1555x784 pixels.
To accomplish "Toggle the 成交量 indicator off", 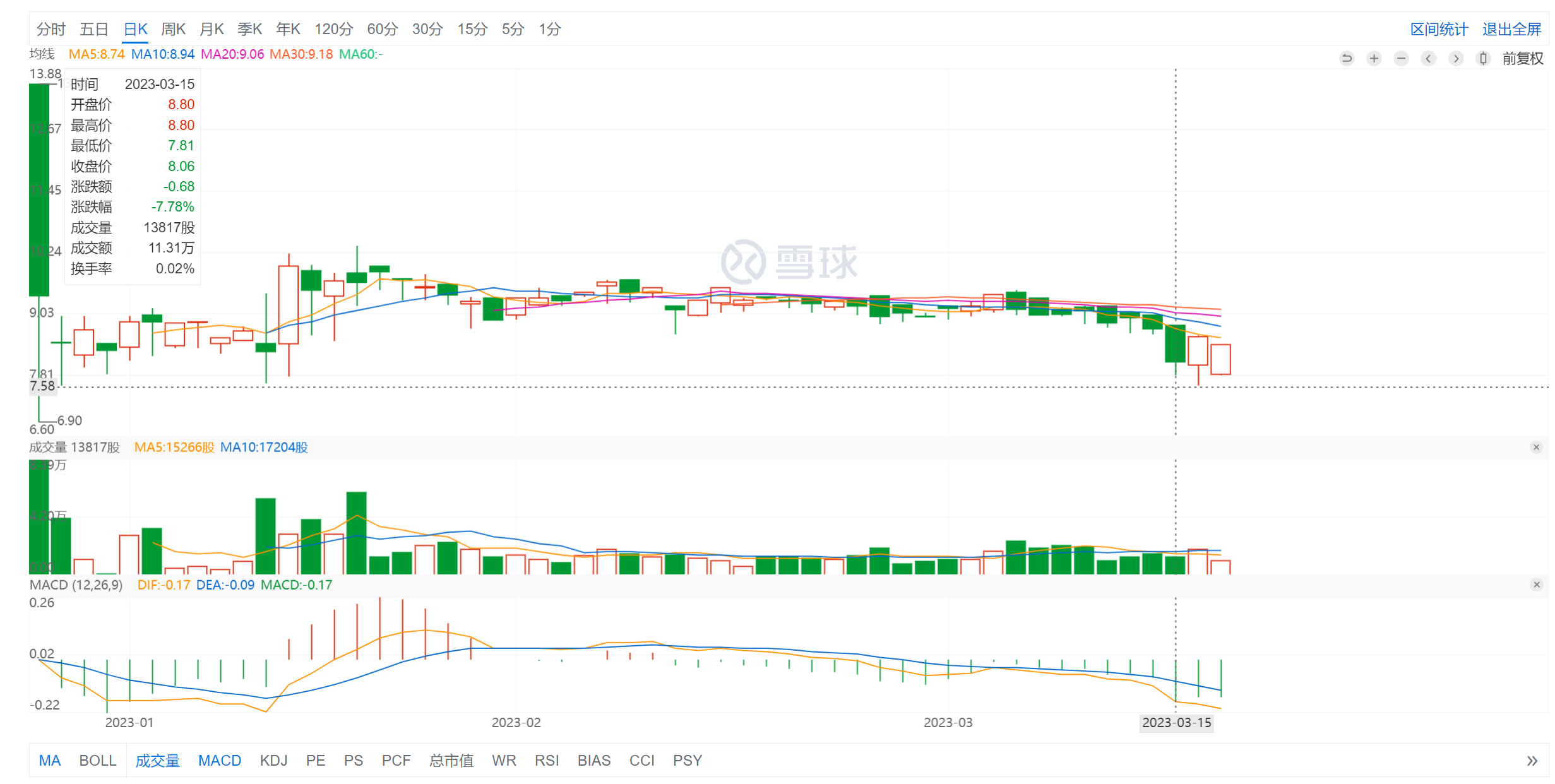I will coord(158,761).
